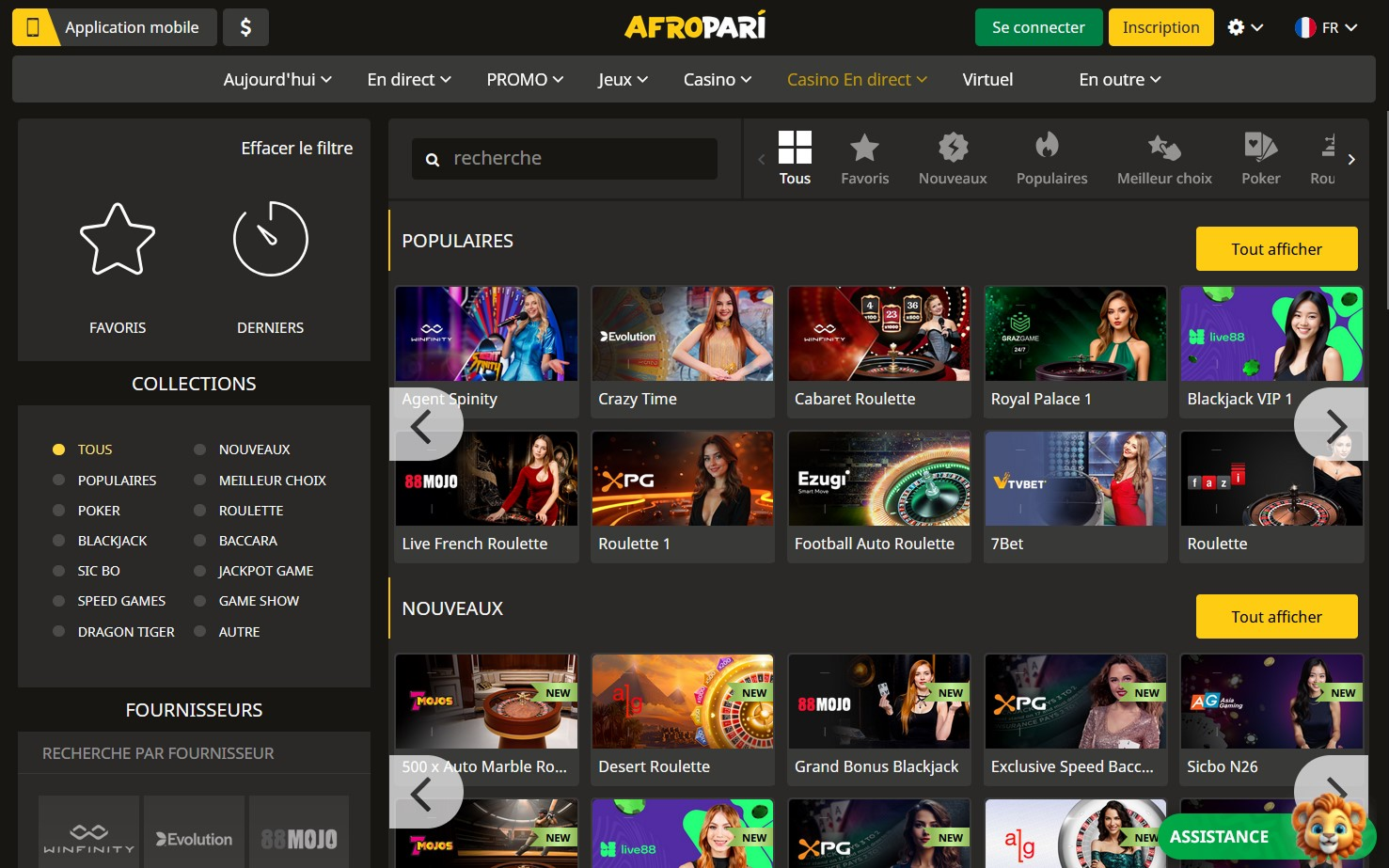Viewport: 1389px width, 868px height.
Task: Open the Football Auto Roulette thumbnail
Action: pyautogui.click(x=879, y=479)
